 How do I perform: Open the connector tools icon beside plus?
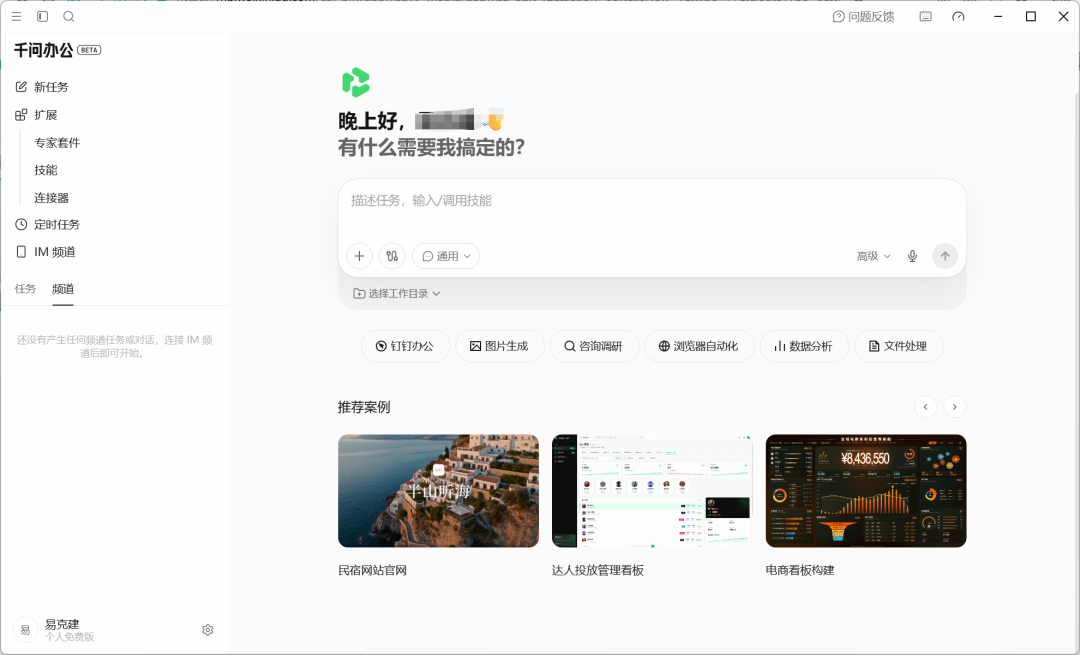(392, 256)
